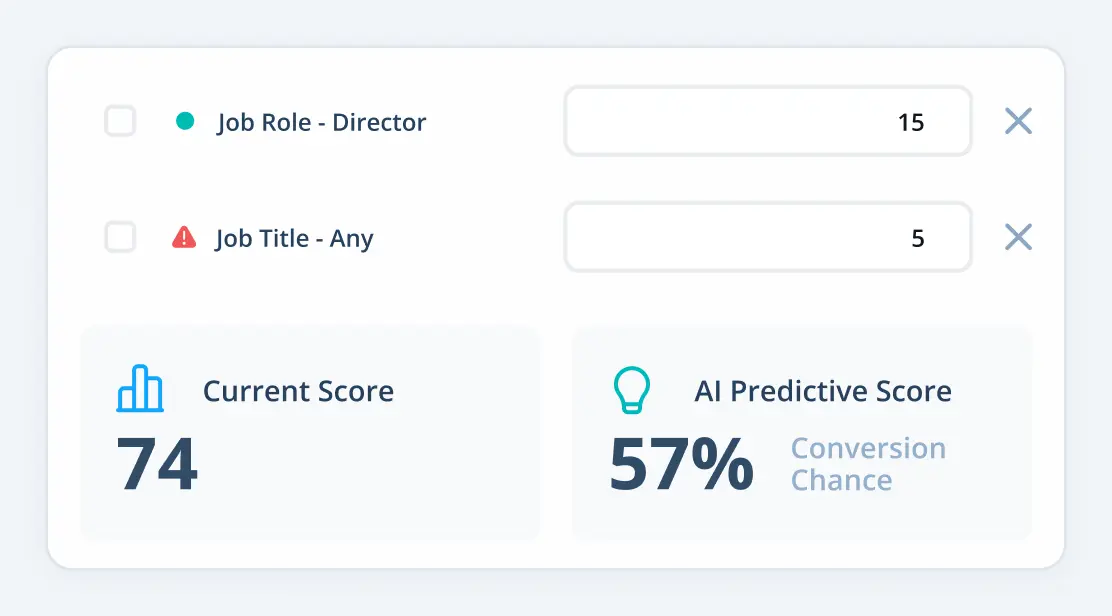This screenshot has height=616, width=1112.
Task: Click the X to remove Job Title - Any
Action: [x=1018, y=237]
